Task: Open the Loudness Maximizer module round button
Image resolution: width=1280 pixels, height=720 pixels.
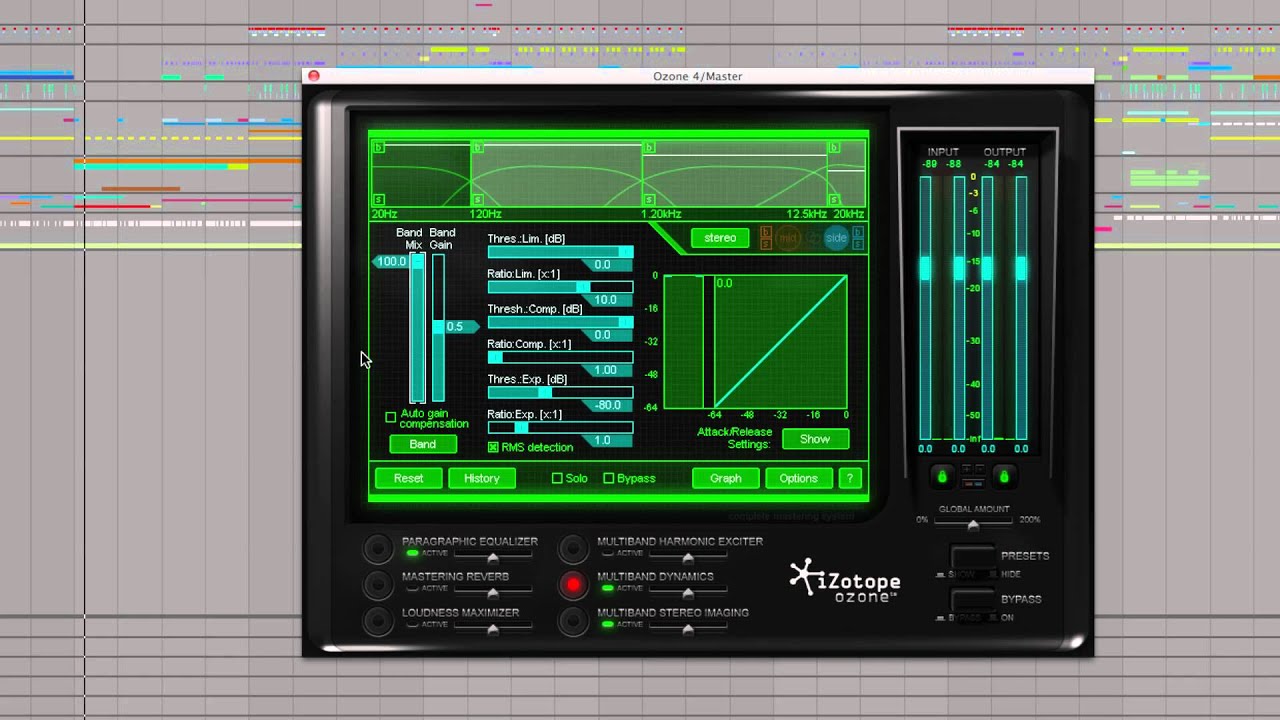Action: (x=378, y=620)
